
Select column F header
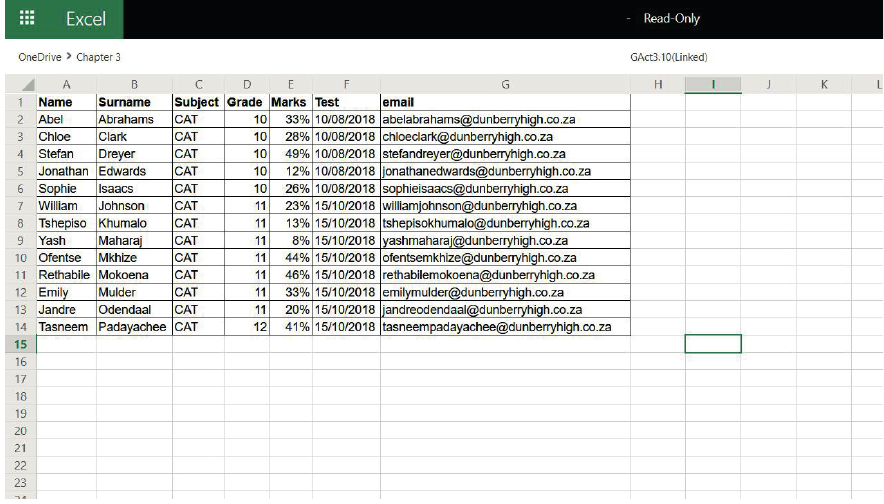(347, 85)
